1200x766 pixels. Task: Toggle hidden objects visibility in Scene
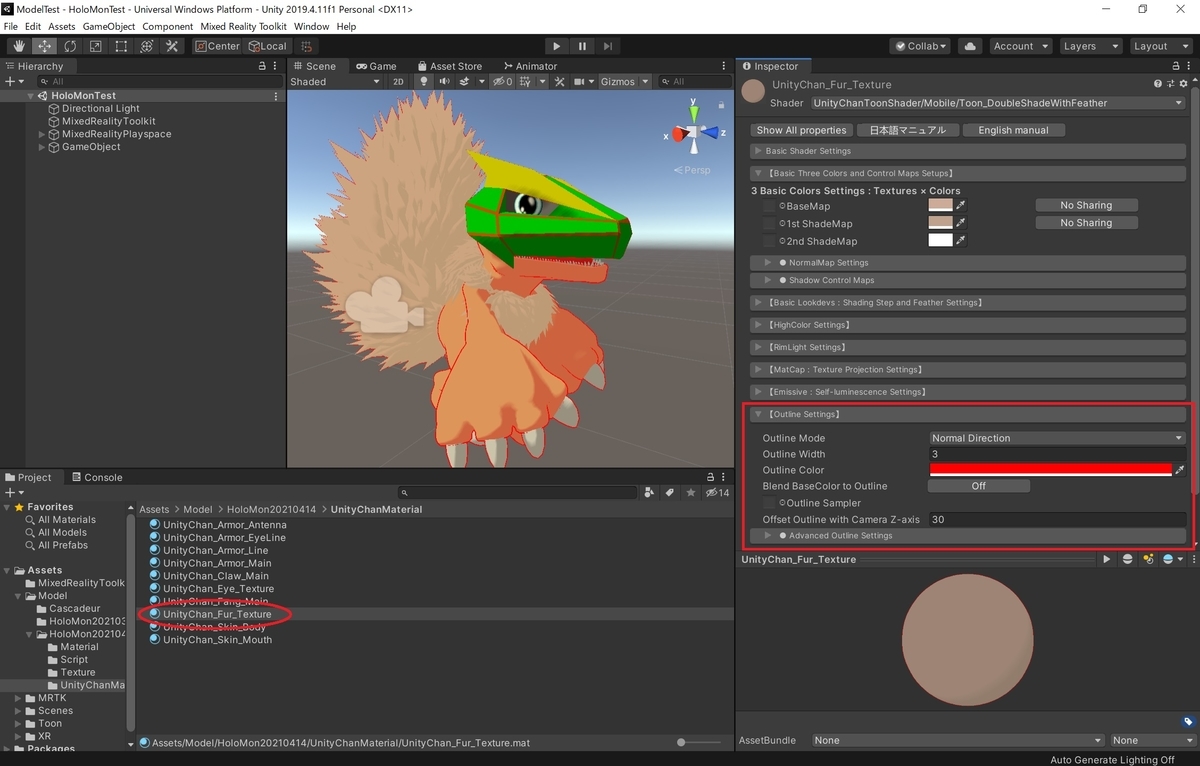coord(503,82)
